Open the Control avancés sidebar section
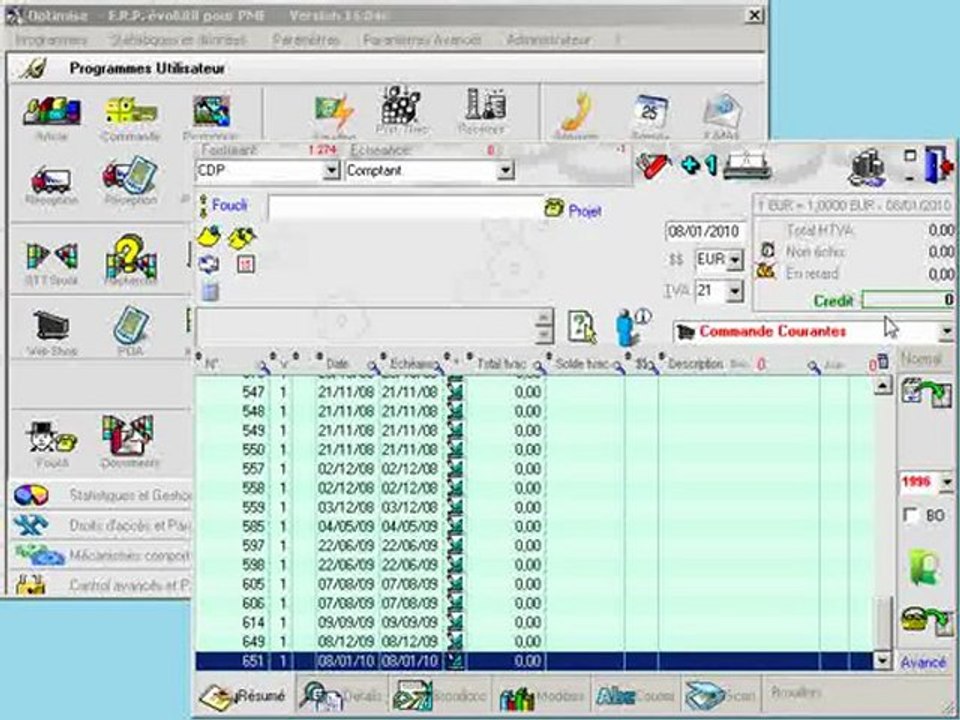 pyautogui.click(x=101, y=585)
